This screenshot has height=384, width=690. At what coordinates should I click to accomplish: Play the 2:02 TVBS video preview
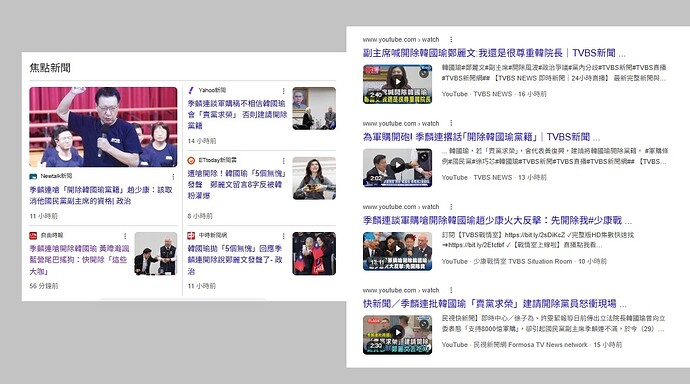pos(397,168)
